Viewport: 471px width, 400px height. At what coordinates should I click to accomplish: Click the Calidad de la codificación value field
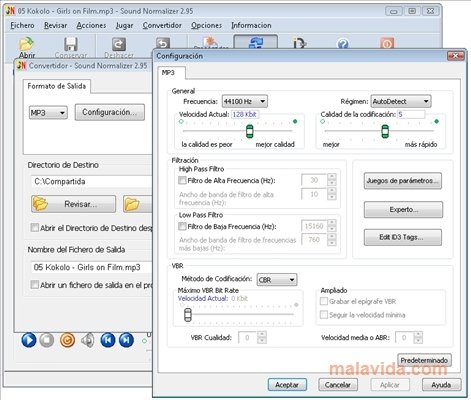(x=411, y=114)
